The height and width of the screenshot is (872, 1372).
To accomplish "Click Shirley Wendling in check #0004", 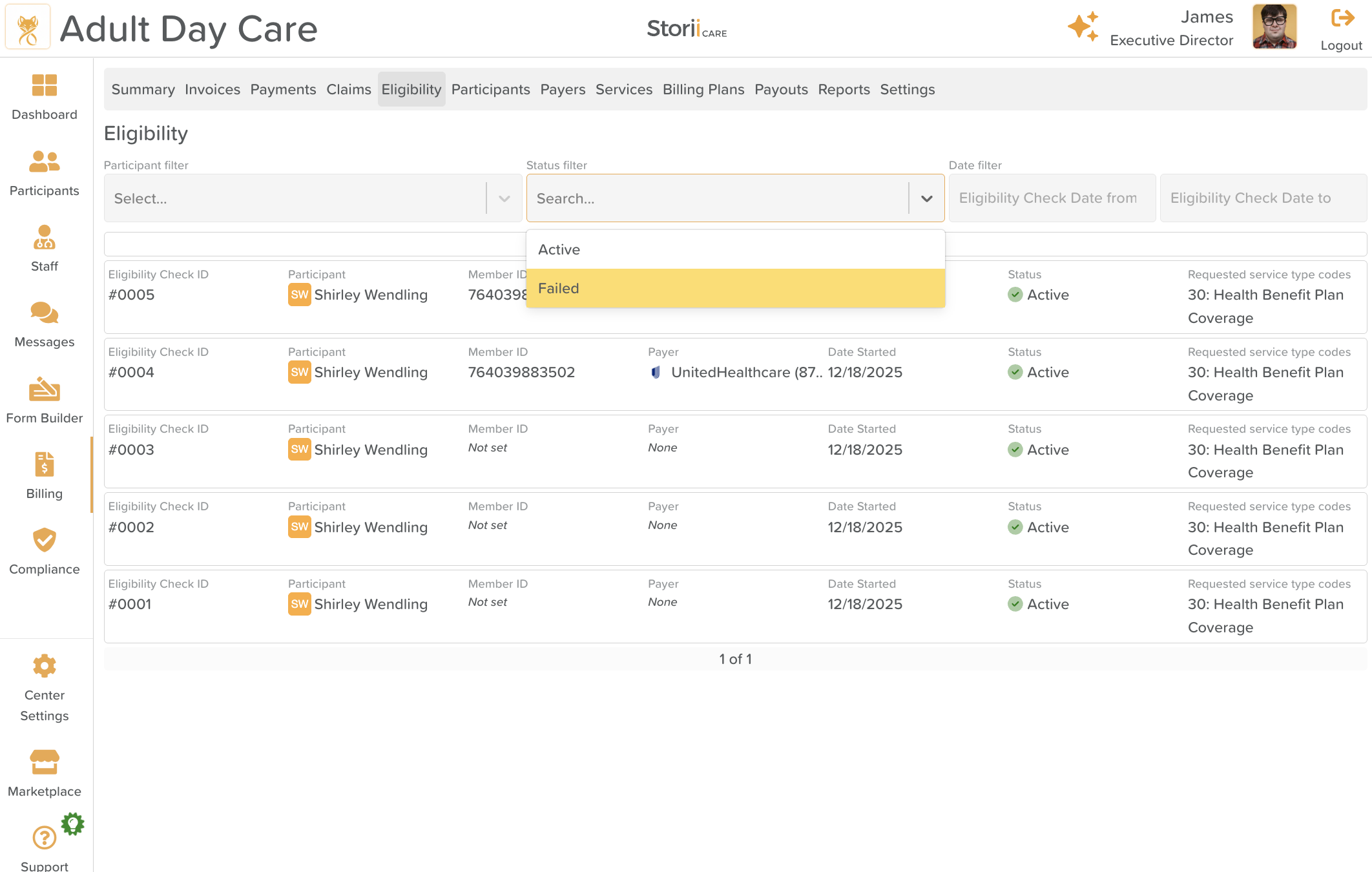I will click(x=370, y=372).
